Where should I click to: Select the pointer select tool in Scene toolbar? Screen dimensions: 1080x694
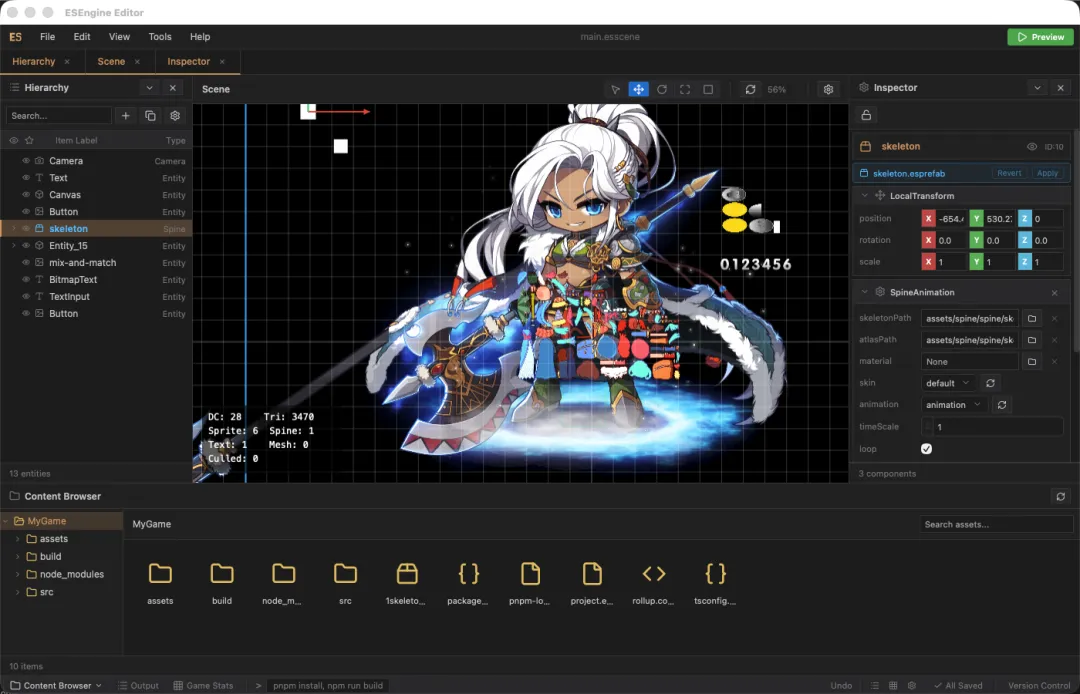(x=615, y=90)
